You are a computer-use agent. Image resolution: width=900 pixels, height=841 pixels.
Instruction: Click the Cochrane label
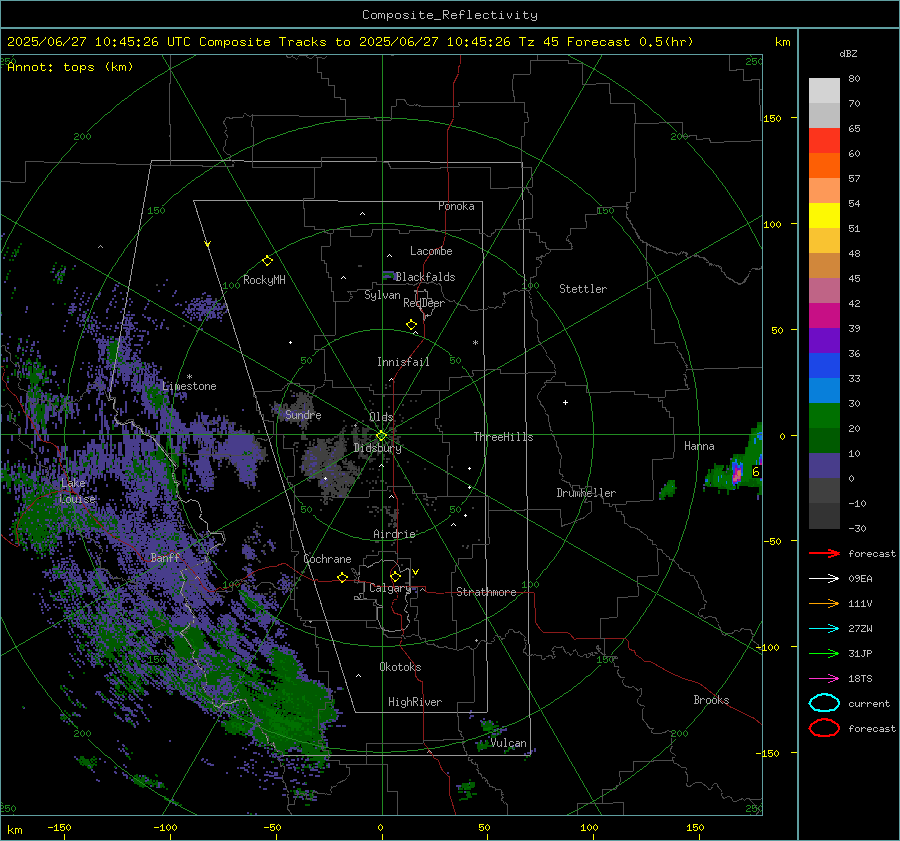(327, 559)
